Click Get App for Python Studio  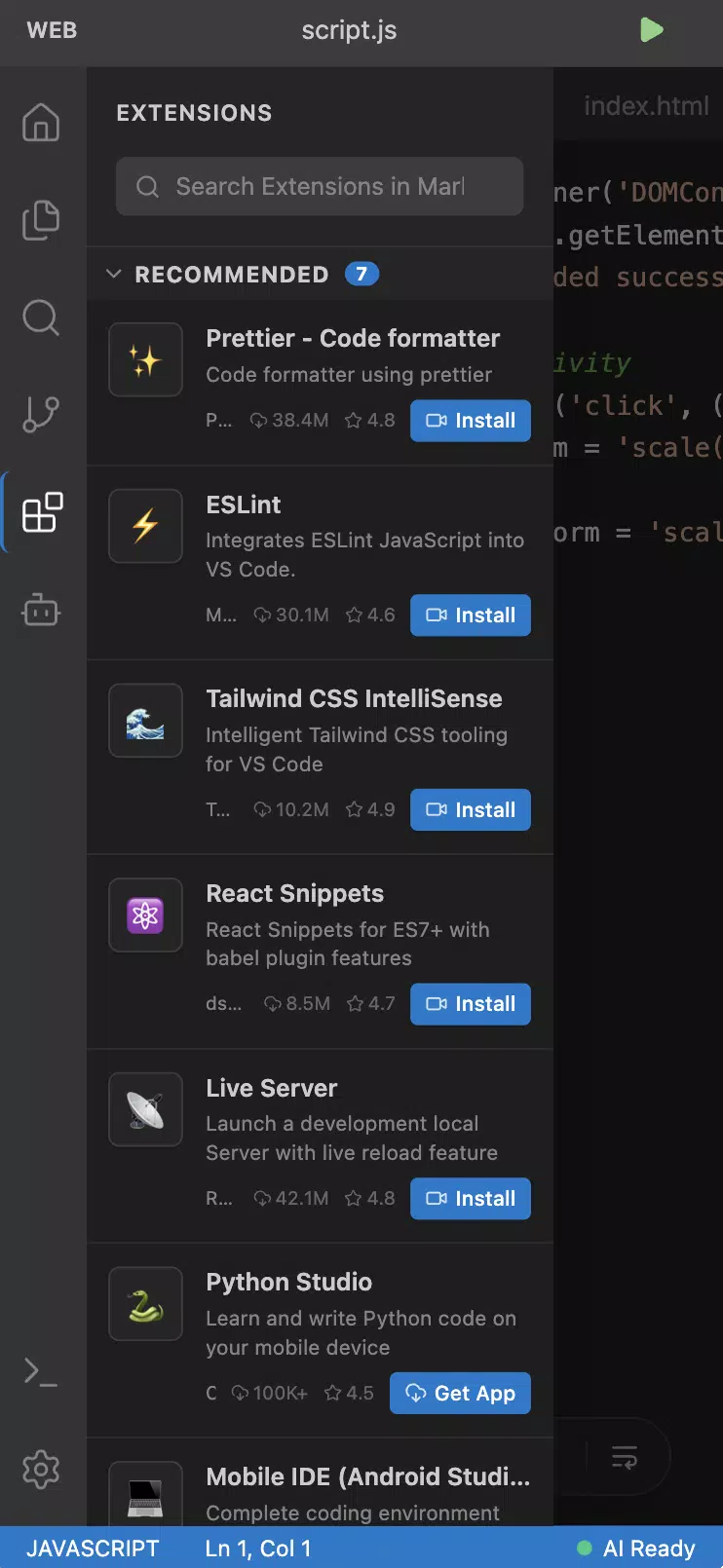pos(460,1394)
